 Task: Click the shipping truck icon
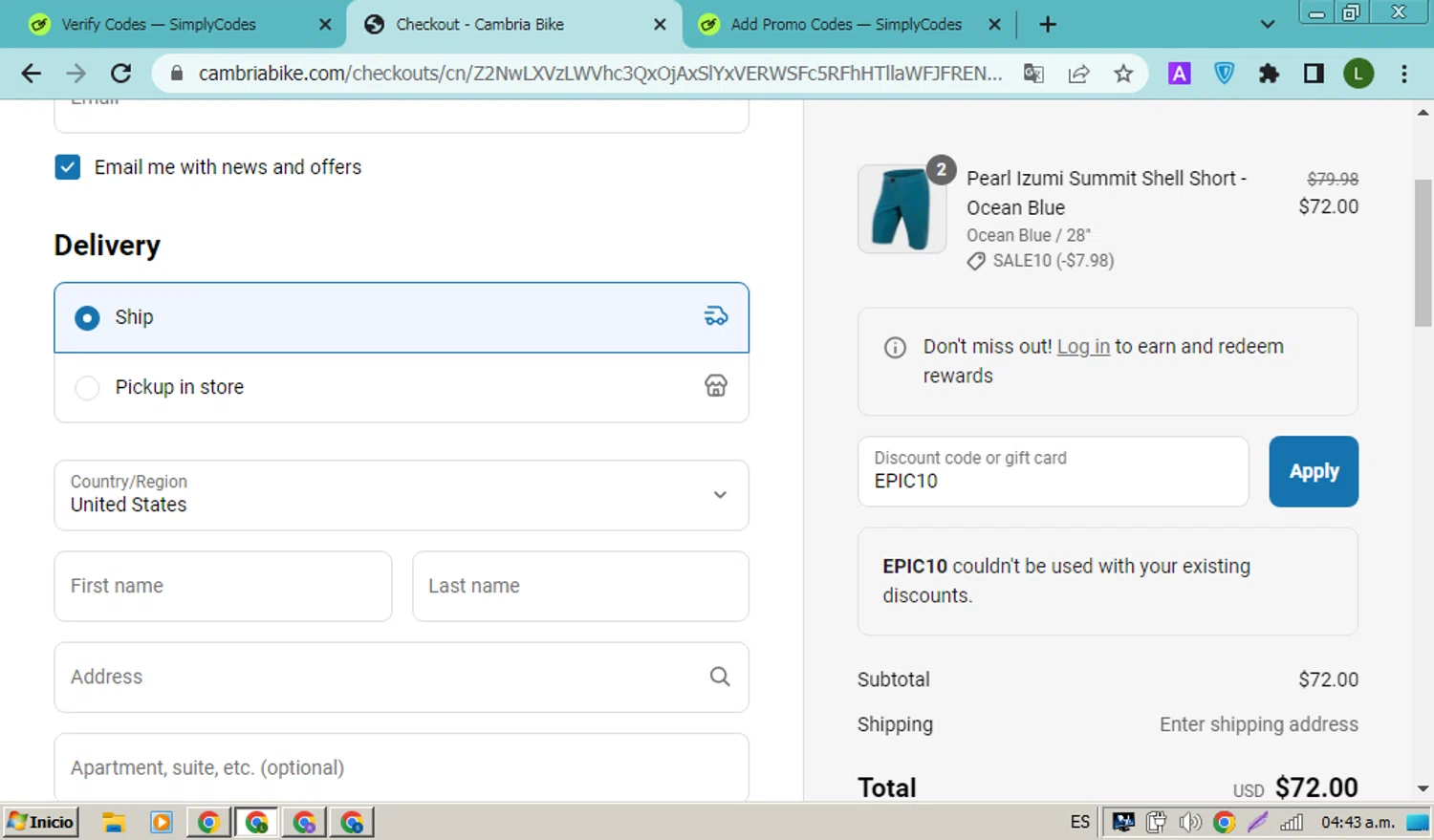click(716, 316)
